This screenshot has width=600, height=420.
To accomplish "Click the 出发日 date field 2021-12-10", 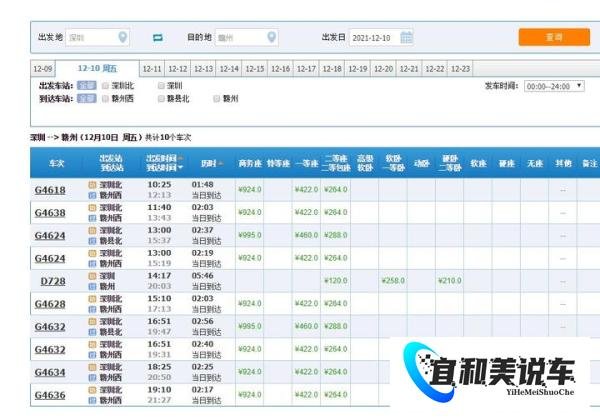I will (x=381, y=37).
